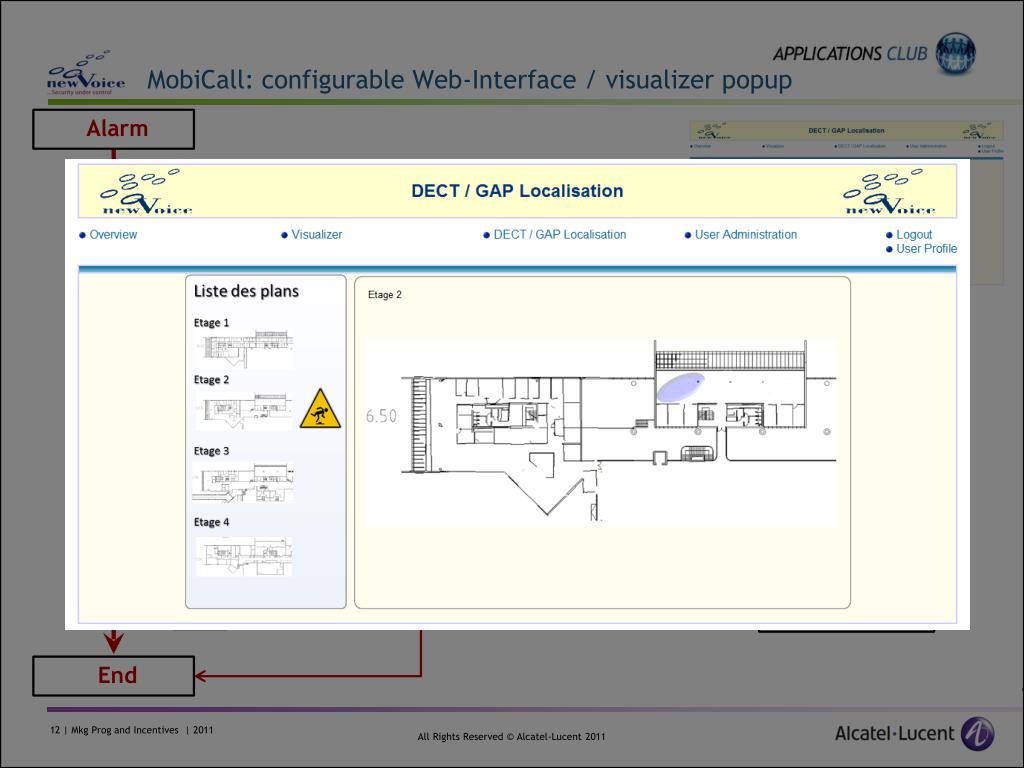Select the Etage 1 floor plan thumbnail
This screenshot has width=1024, height=768.
tap(244, 349)
